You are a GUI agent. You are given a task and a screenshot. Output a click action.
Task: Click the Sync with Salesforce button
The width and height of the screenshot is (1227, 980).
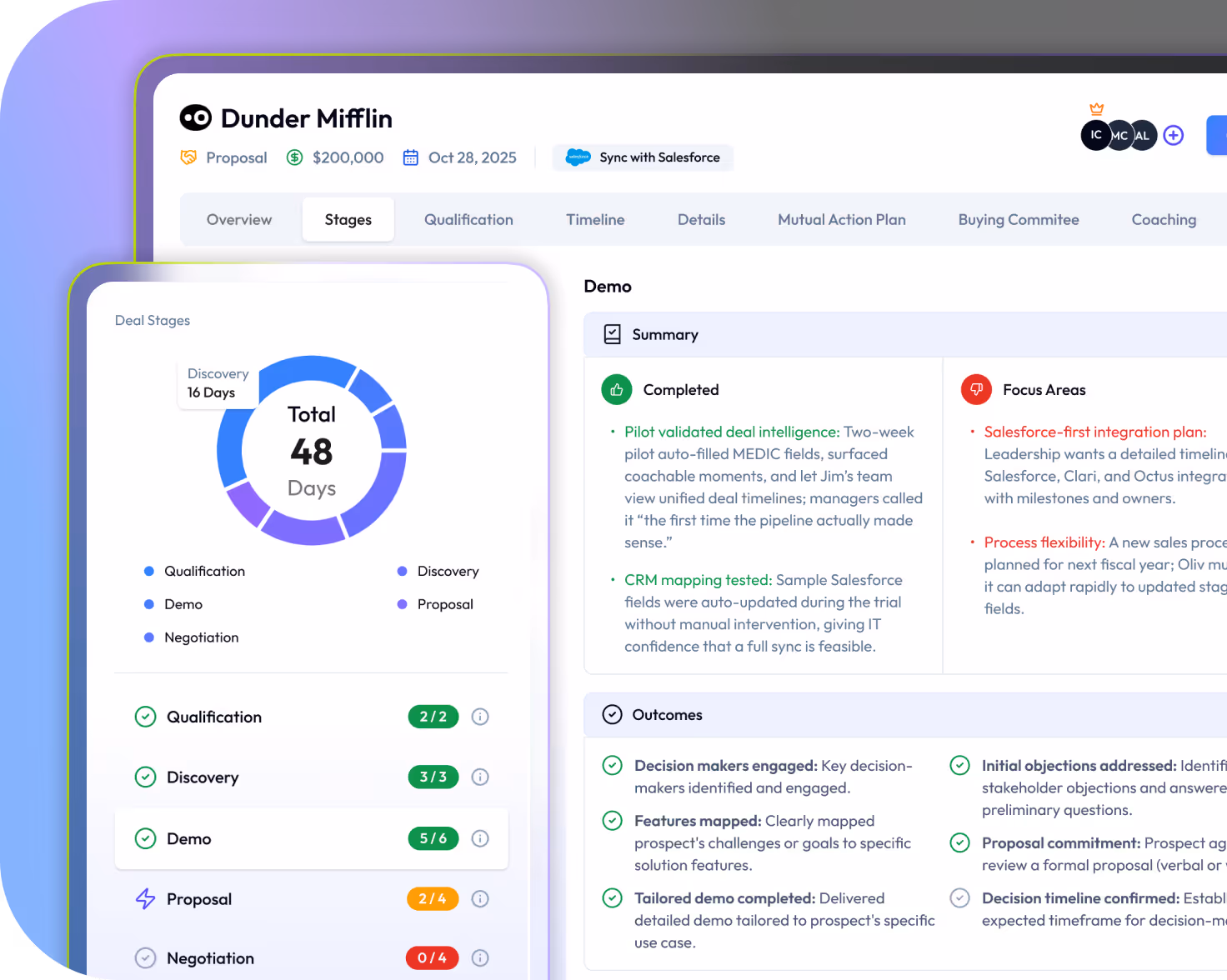coord(643,157)
